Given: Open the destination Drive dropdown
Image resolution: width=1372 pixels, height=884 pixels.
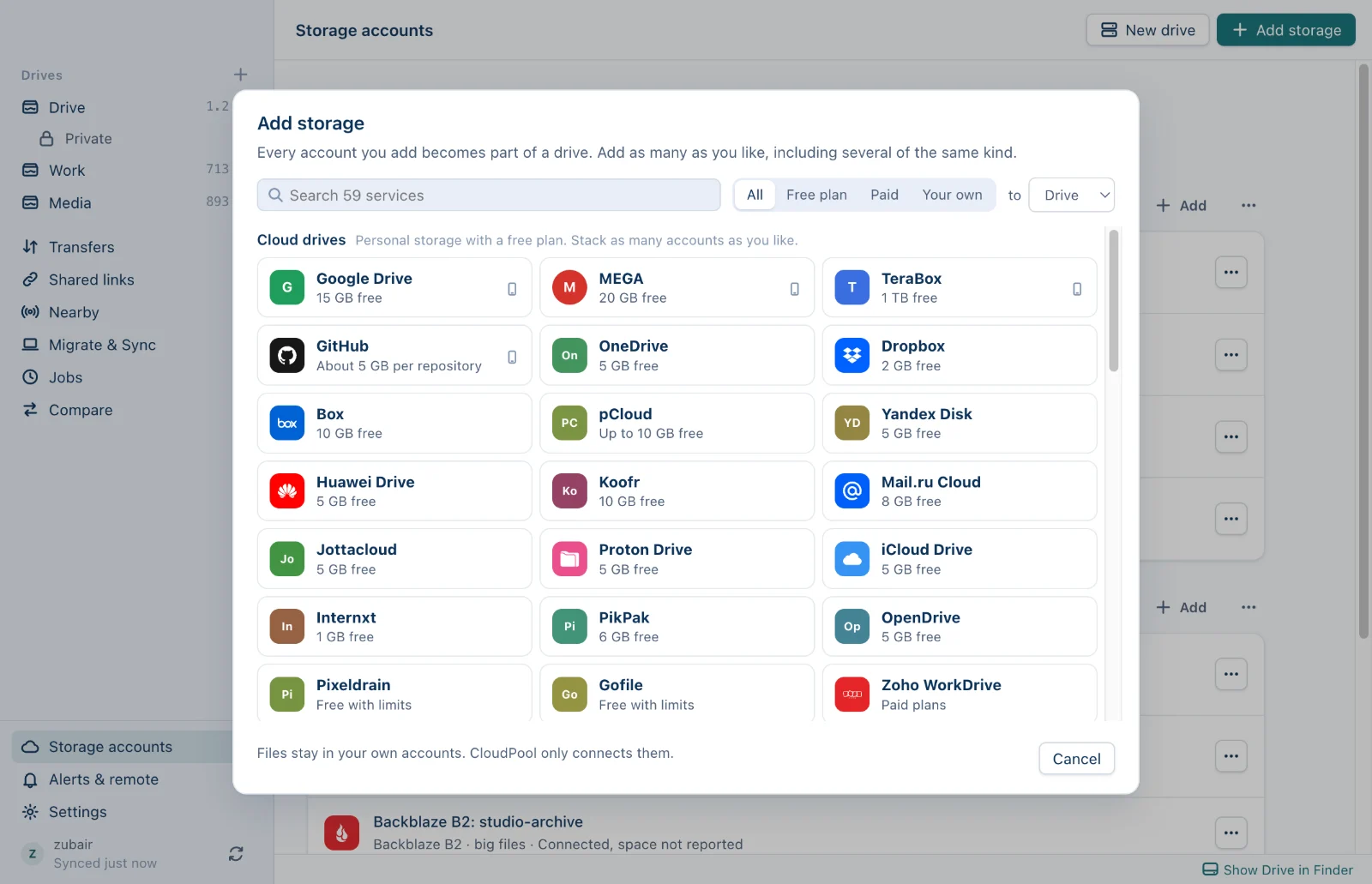Looking at the screenshot, I should (1071, 195).
